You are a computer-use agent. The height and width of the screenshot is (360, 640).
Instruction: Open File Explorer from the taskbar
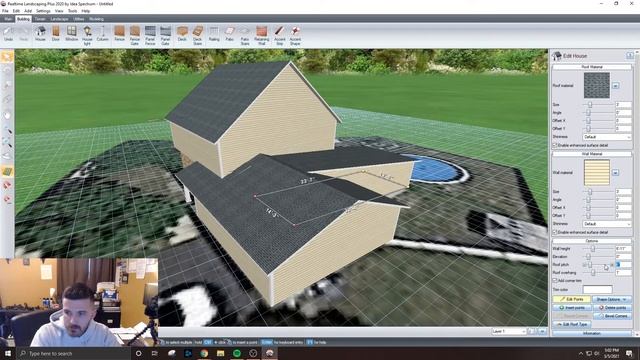220,353
